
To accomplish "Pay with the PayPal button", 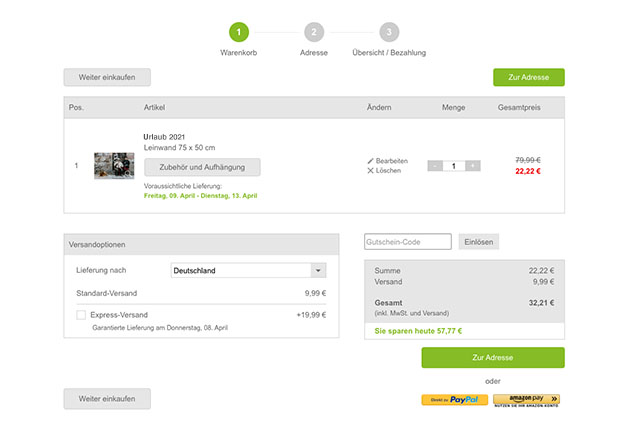I will [454, 400].
